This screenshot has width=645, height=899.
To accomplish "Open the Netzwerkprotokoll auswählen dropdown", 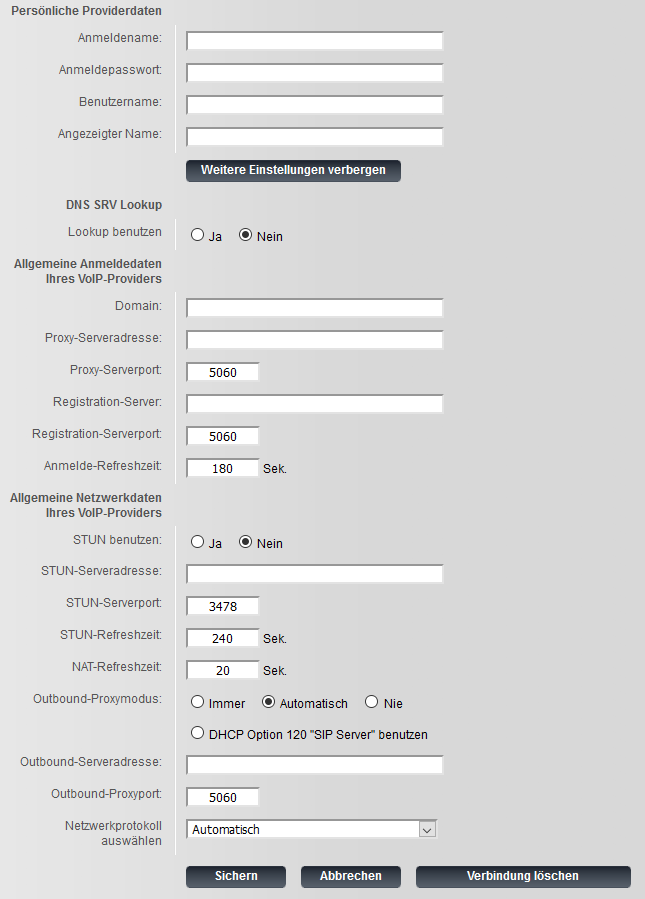I will pyautogui.click(x=312, y=829).
